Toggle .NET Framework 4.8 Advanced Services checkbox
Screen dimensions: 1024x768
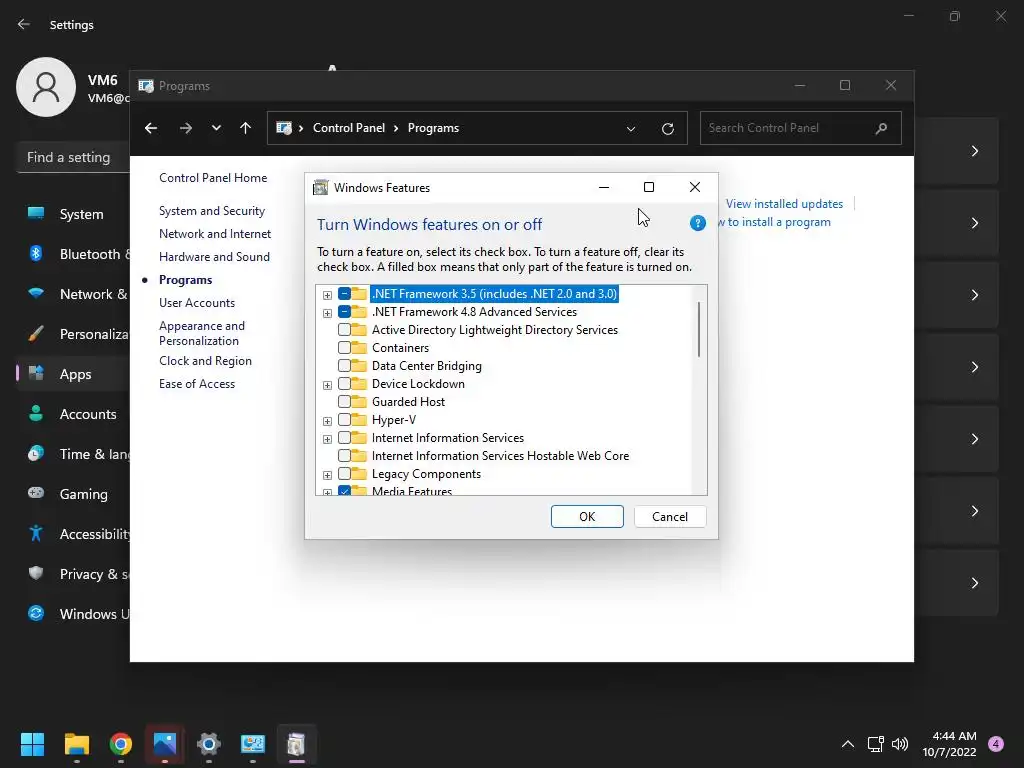coord(344,312)
